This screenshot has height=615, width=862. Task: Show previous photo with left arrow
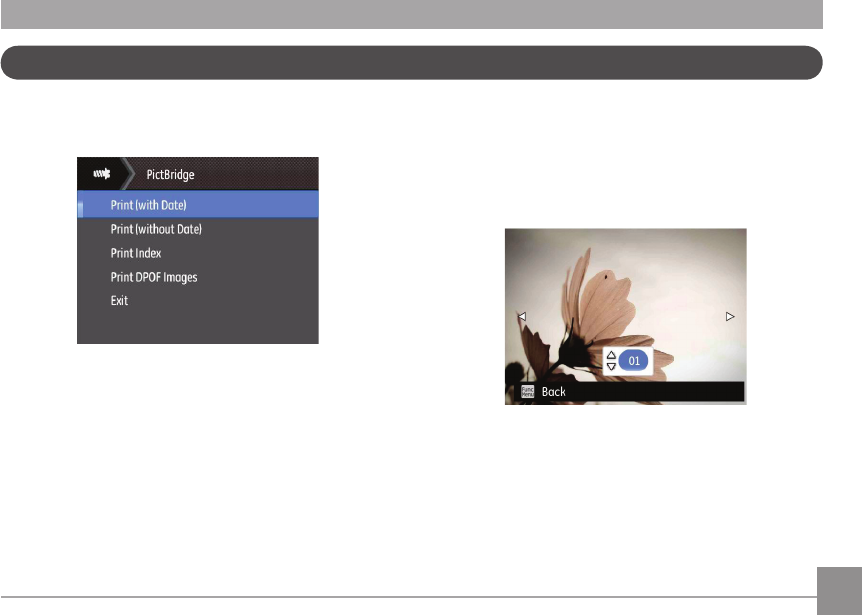point(522,317)
